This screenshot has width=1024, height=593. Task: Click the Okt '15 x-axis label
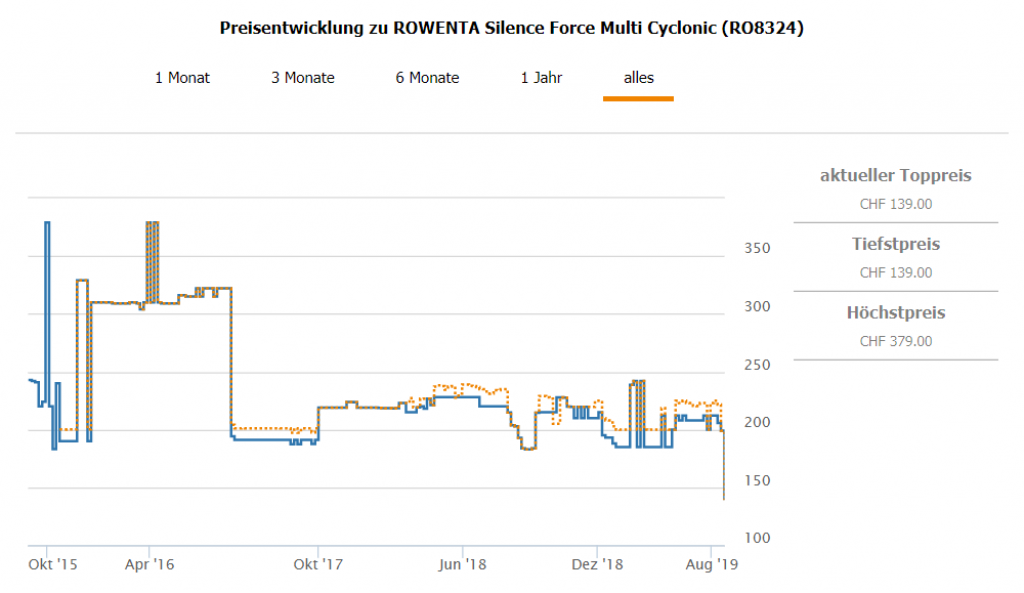pos(54,565)
